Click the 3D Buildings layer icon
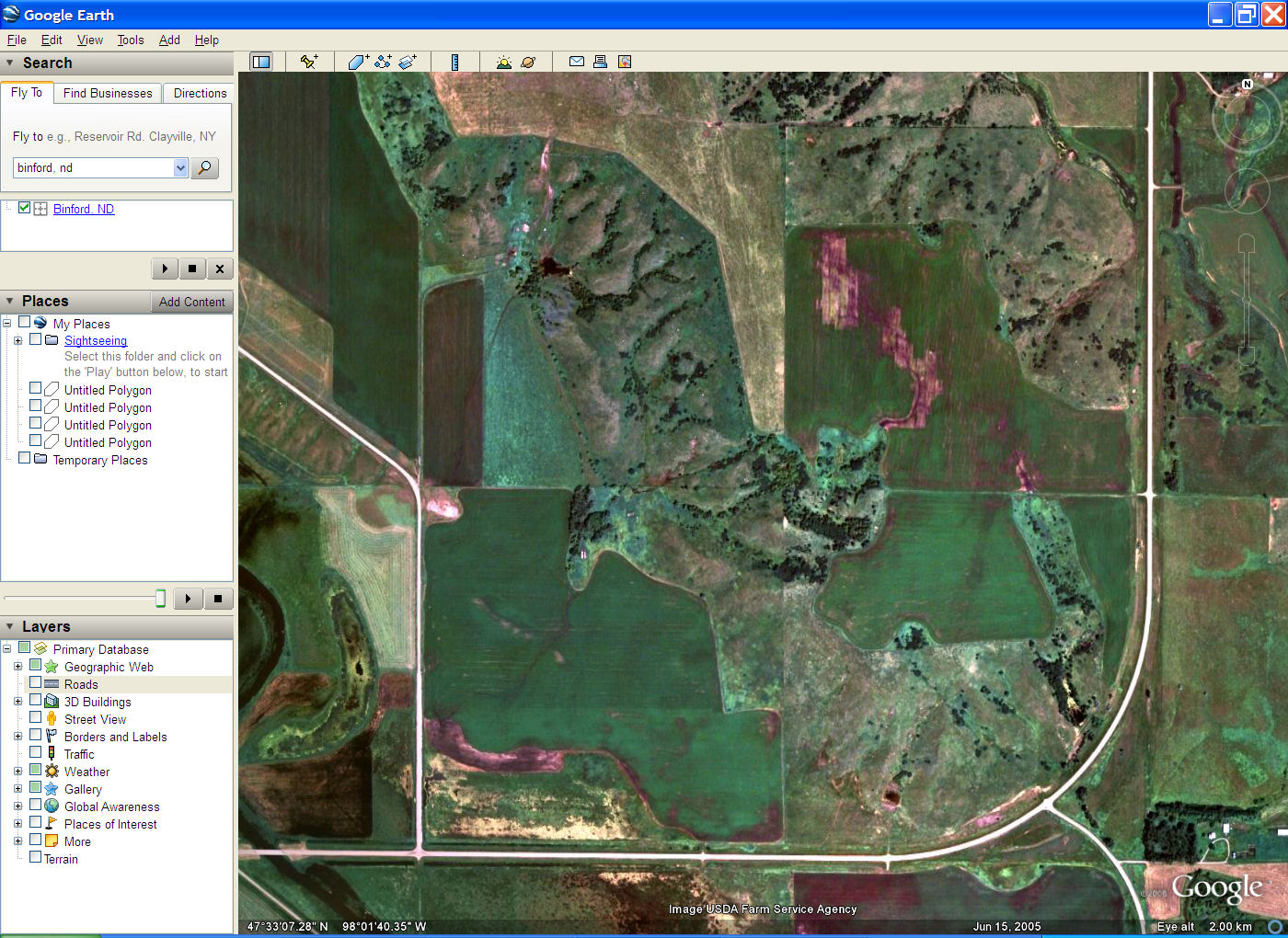 [x=52, y=702]
